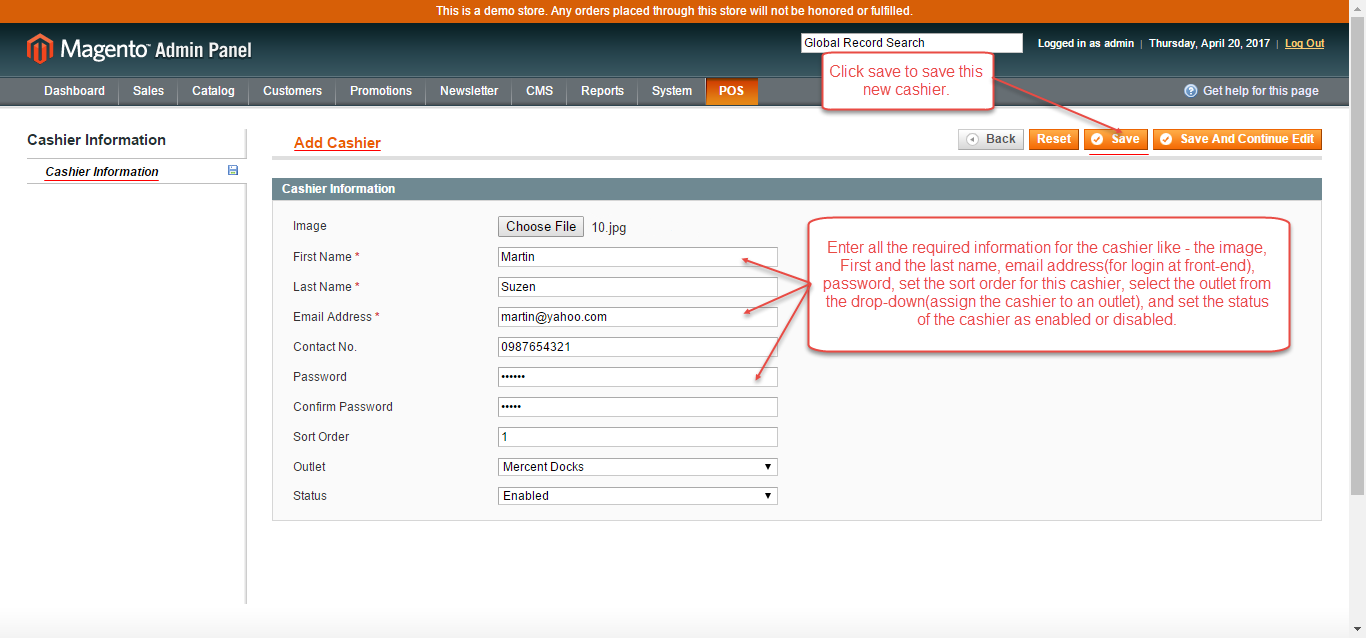Click the Sort Order field
This screenshot has width=1366, height=638.
(637, 437)
